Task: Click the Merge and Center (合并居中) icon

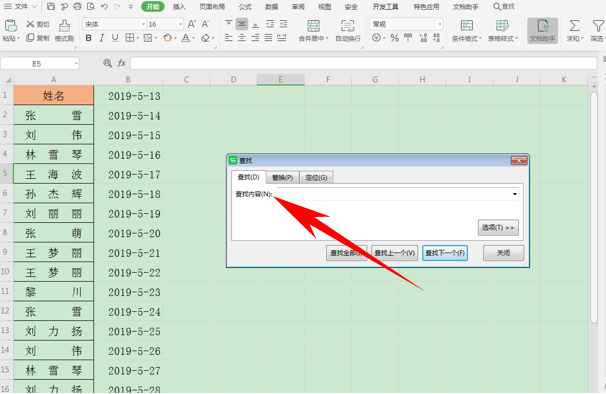Action: click(313, 30)
